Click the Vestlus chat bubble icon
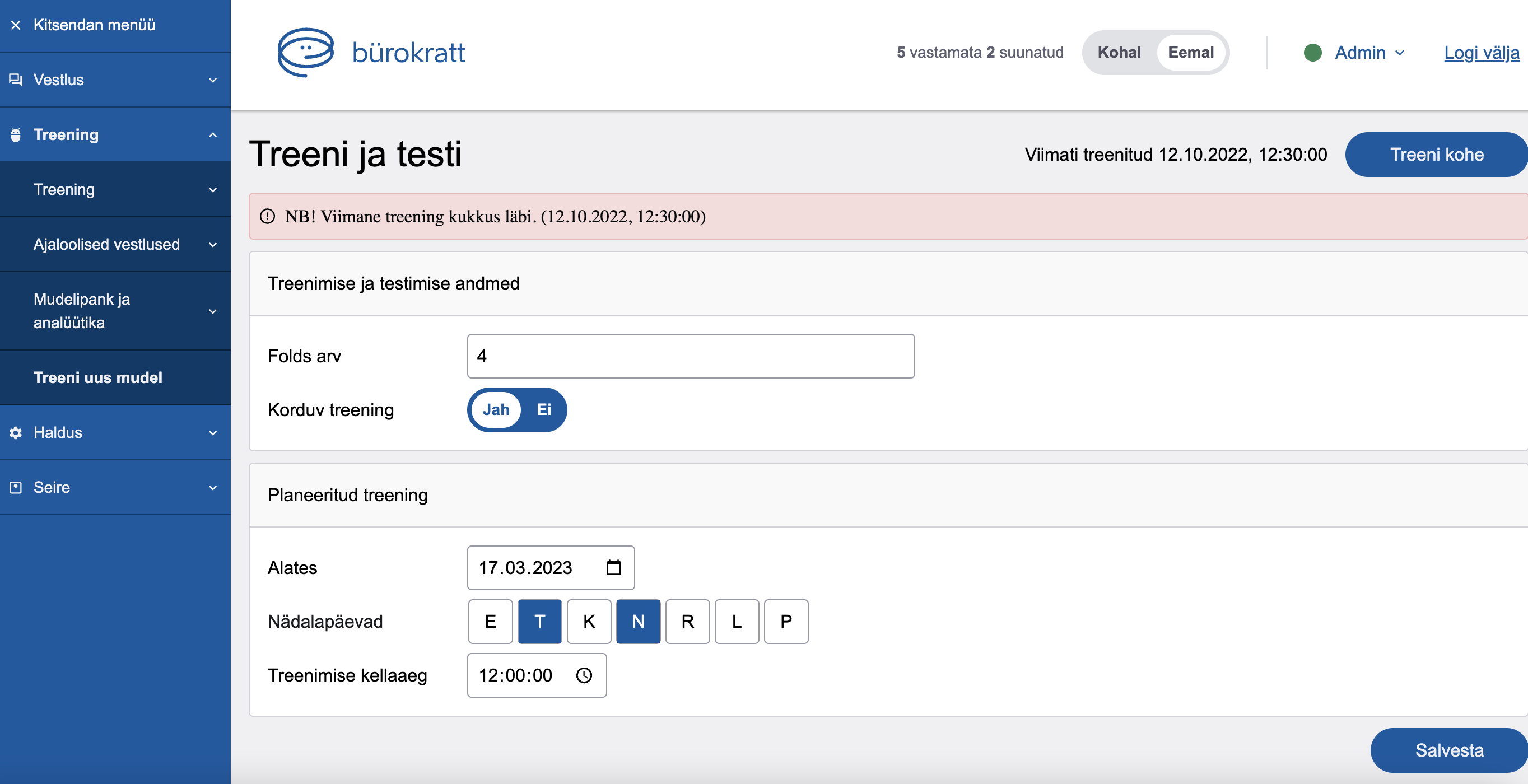 (16, 80)
